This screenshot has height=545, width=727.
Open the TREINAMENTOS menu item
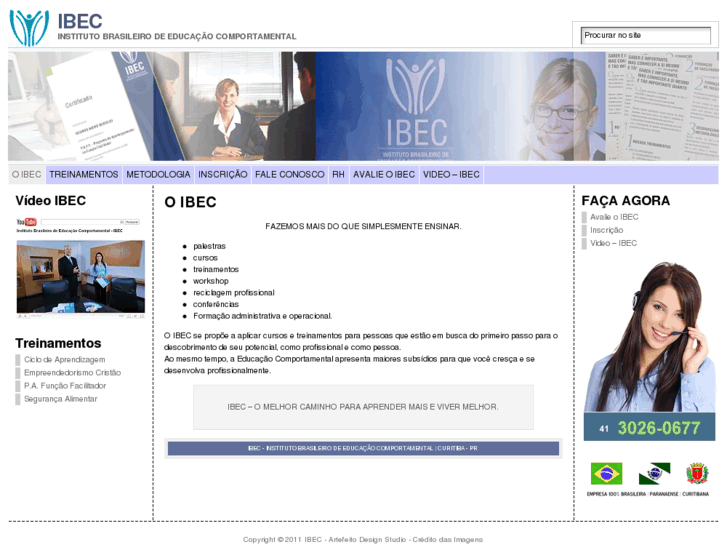[x=84, y=174]
